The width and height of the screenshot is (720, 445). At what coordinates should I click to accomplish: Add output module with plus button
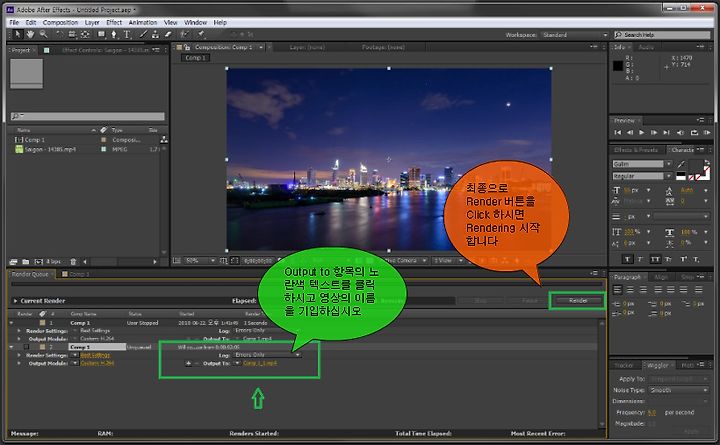pyautogui.click(x=188, y=363)
